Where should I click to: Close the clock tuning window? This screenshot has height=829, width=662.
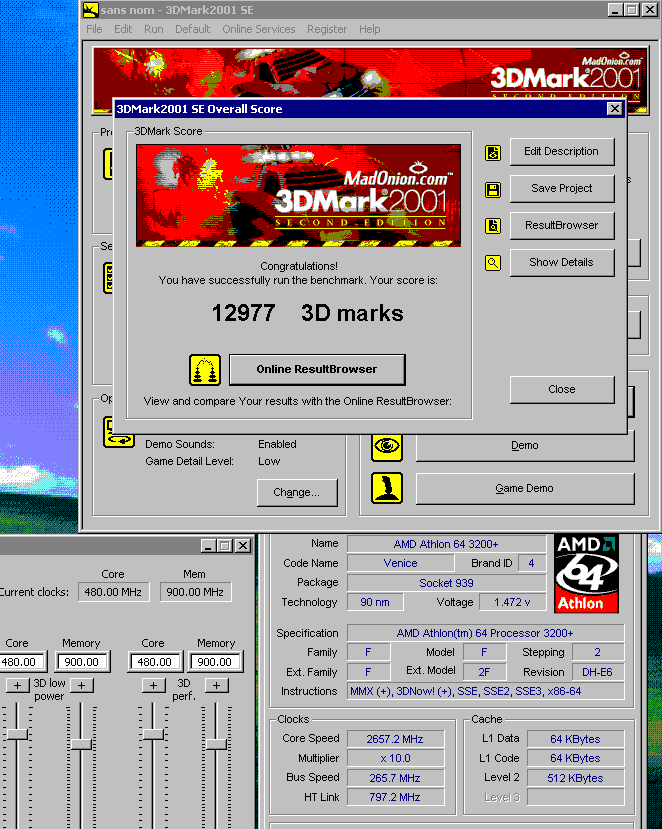[243, 546]
